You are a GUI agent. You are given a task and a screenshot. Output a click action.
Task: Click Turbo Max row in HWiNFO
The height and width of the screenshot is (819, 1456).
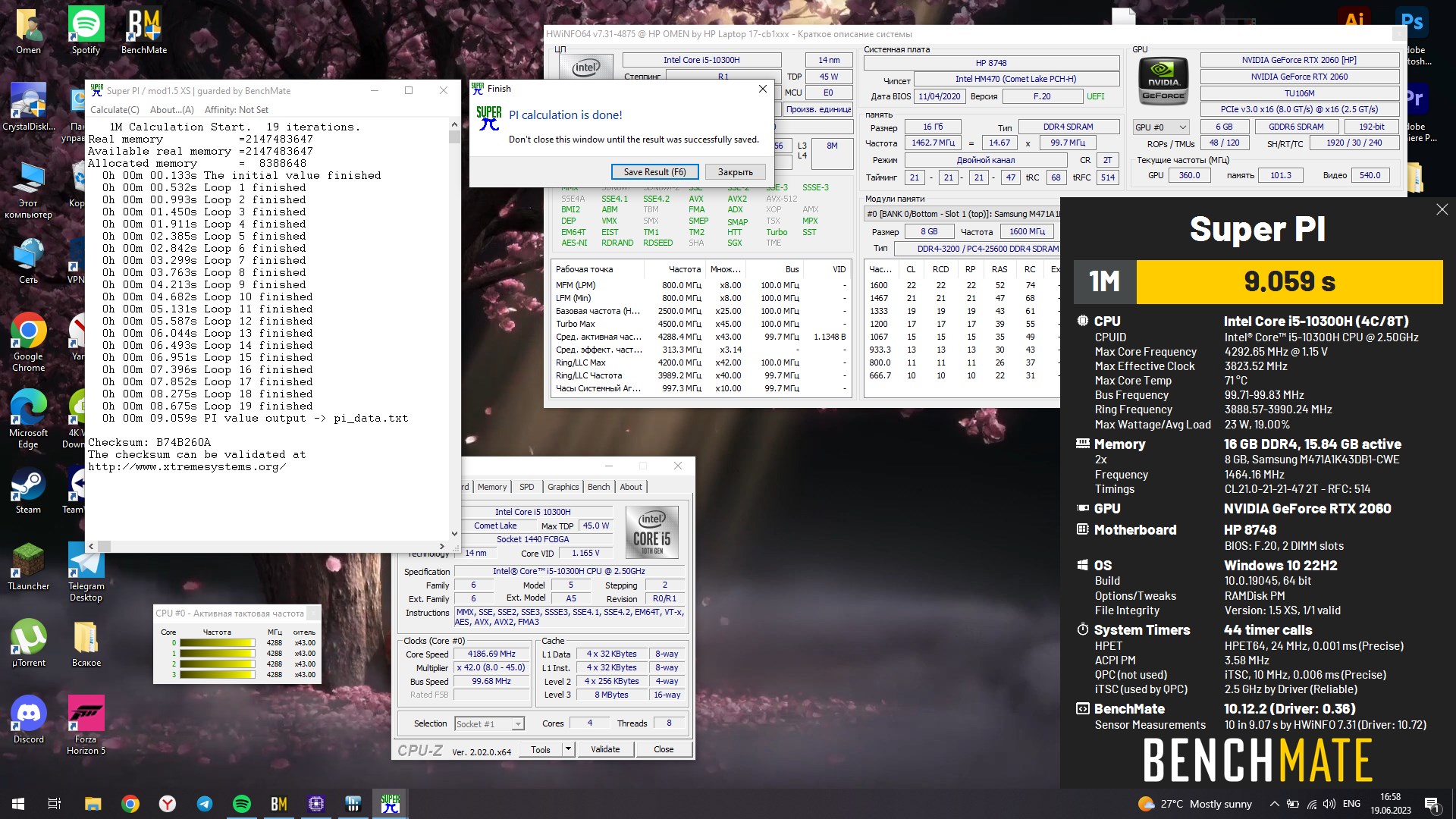pos(701,324)
